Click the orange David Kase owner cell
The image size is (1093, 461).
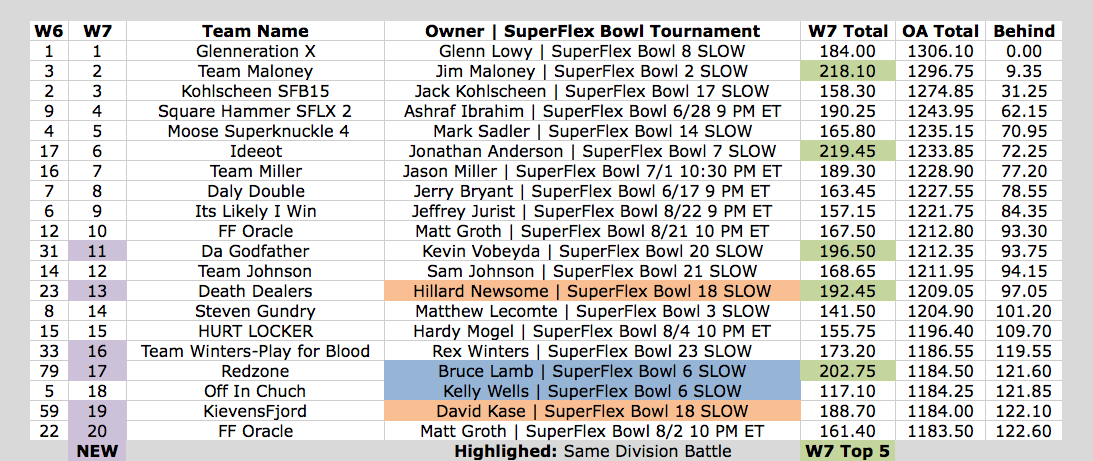tap(593, 411)
